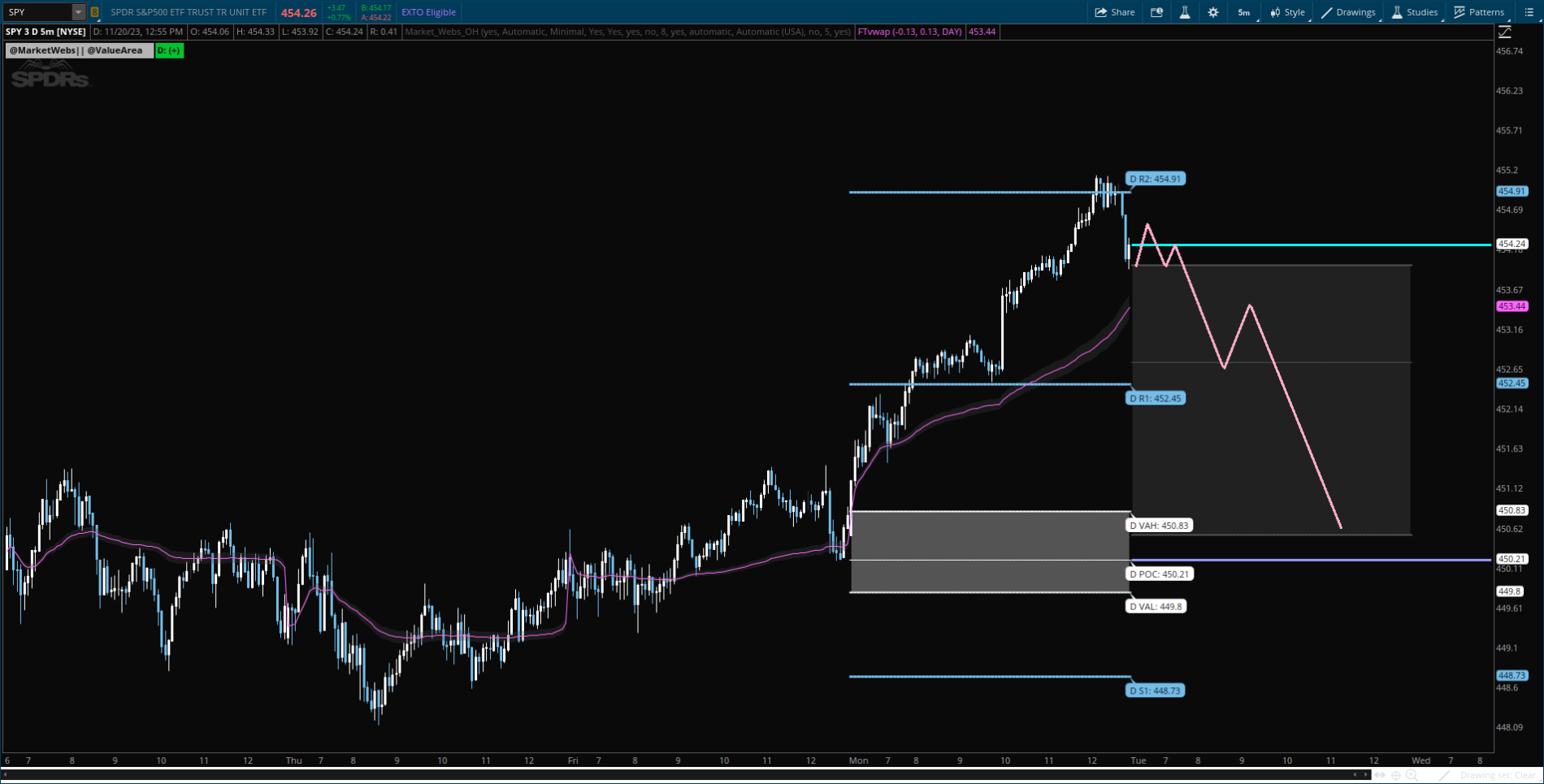
Task: Open the flask Edit Studies icon
Action: [1185, 12]
